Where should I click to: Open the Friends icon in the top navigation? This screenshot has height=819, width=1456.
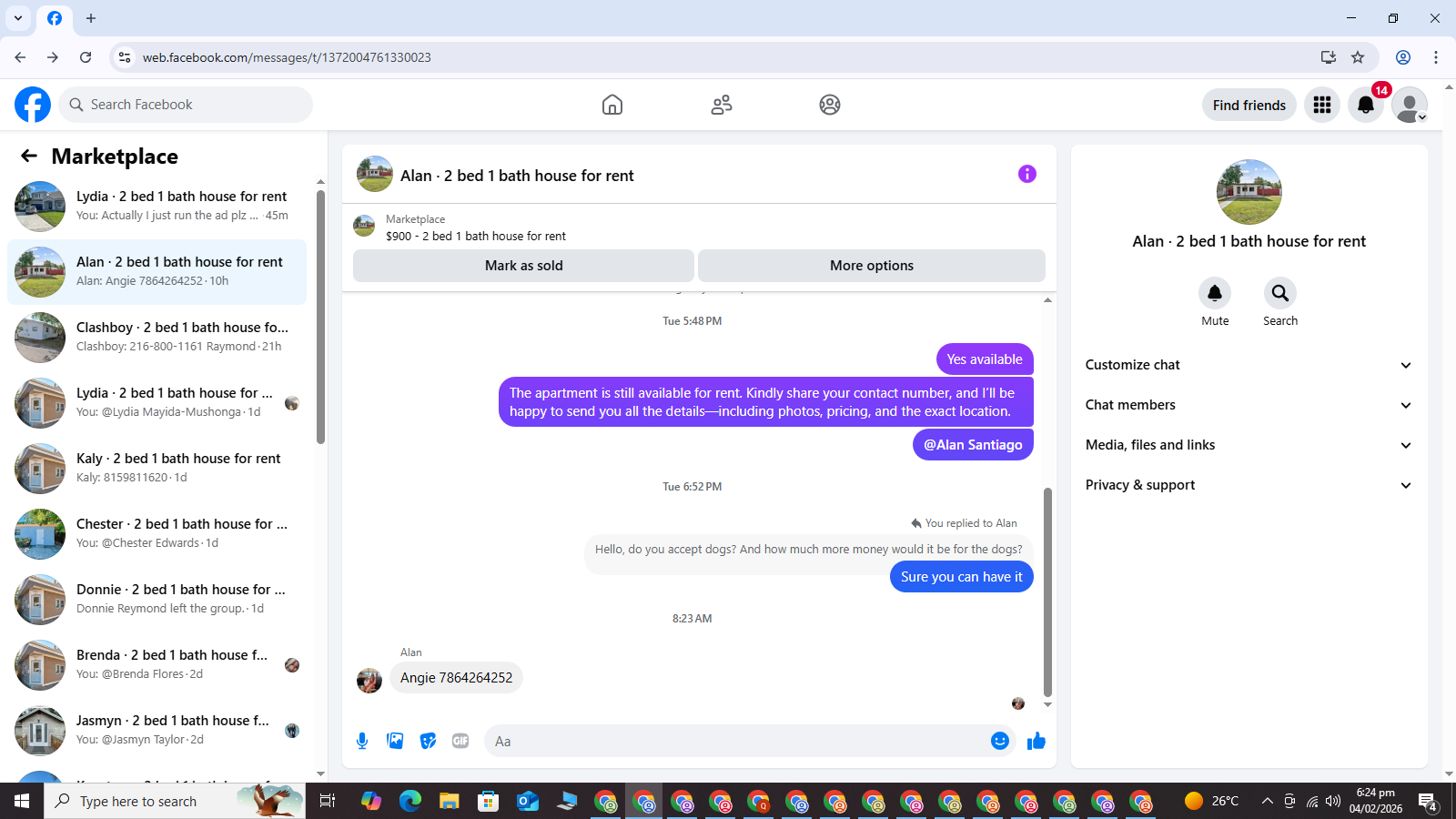(722, 105)
